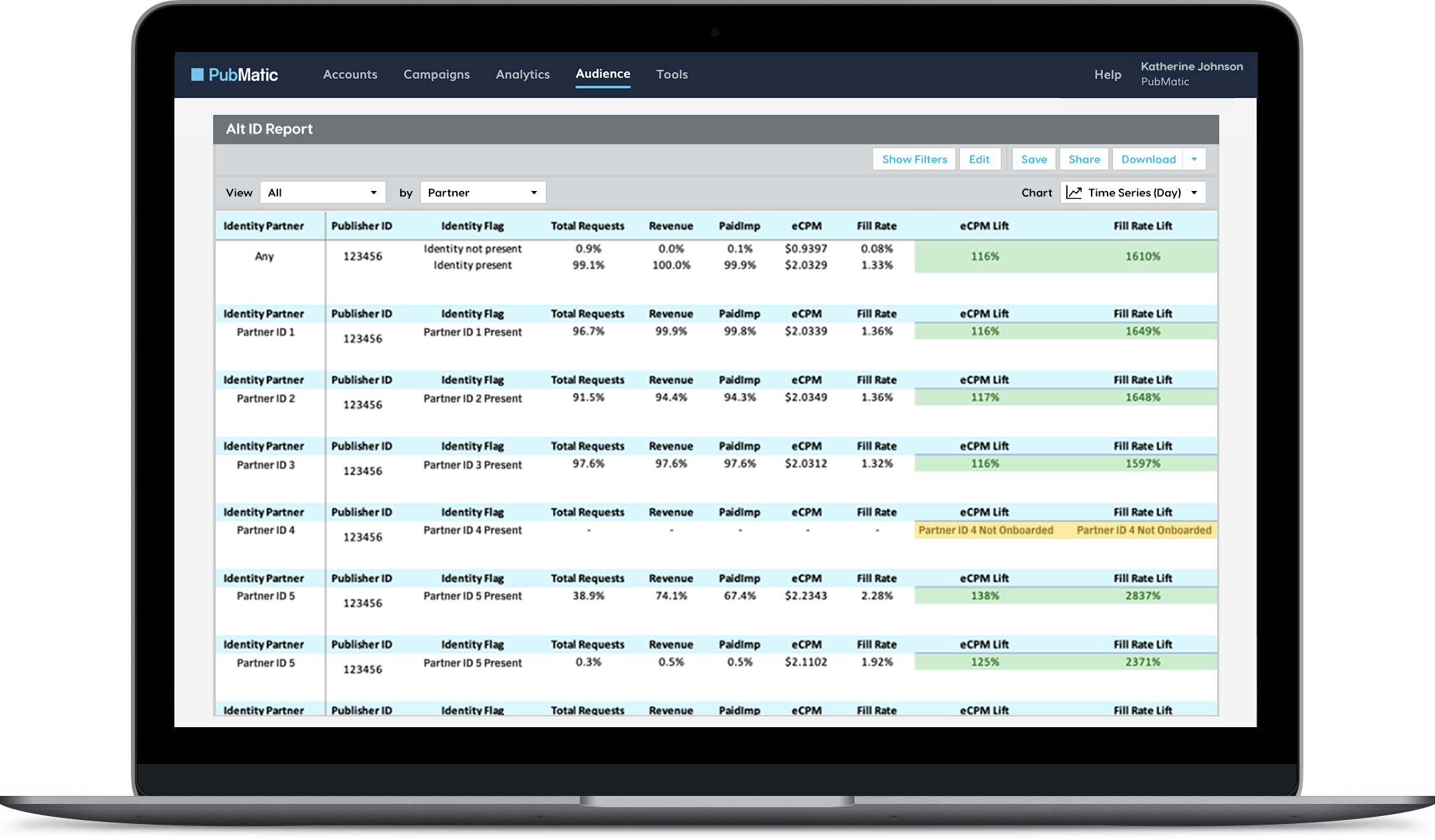Click the Edit button
The height and width of the screenshot is (840, 1435).
[979, 160]
